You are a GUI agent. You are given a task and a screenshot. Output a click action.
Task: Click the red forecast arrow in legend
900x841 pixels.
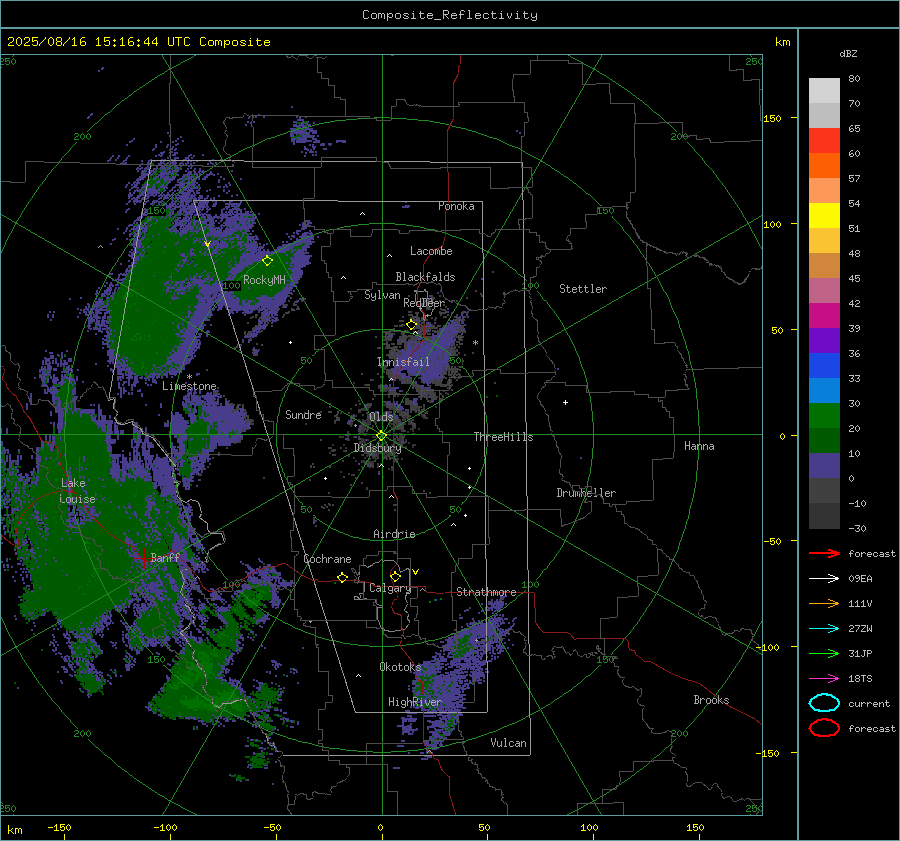824,553
